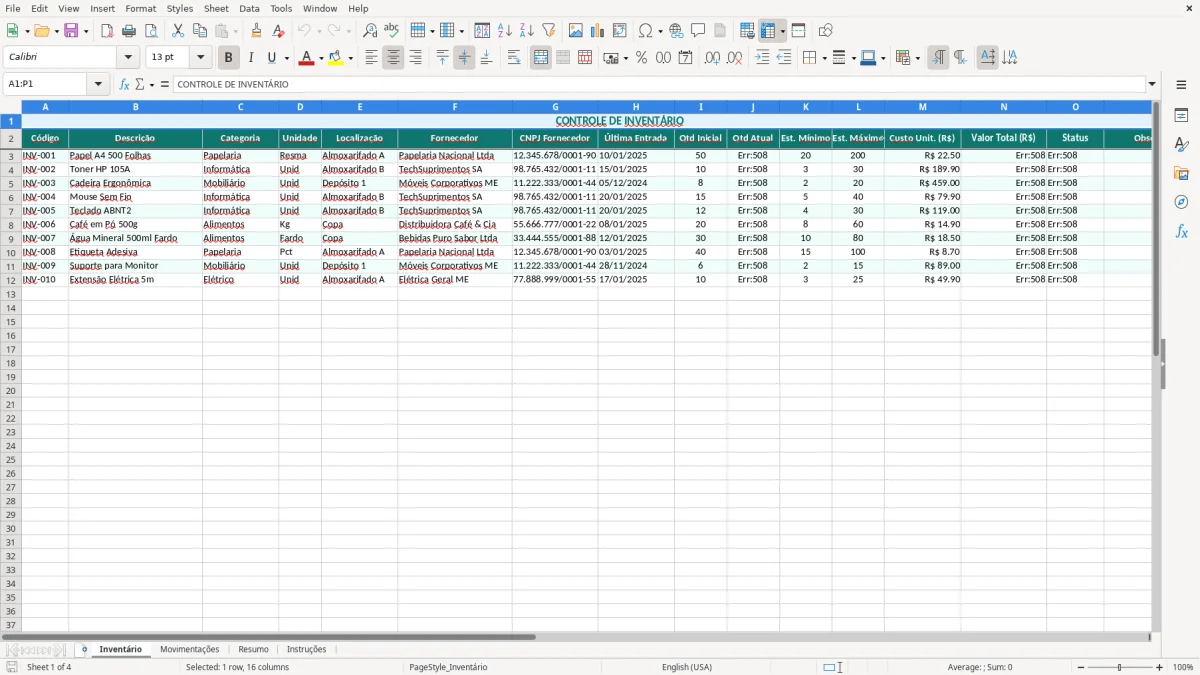Add a decimal place
This screenshot has height=675, width=1200.
pos(712,58)
